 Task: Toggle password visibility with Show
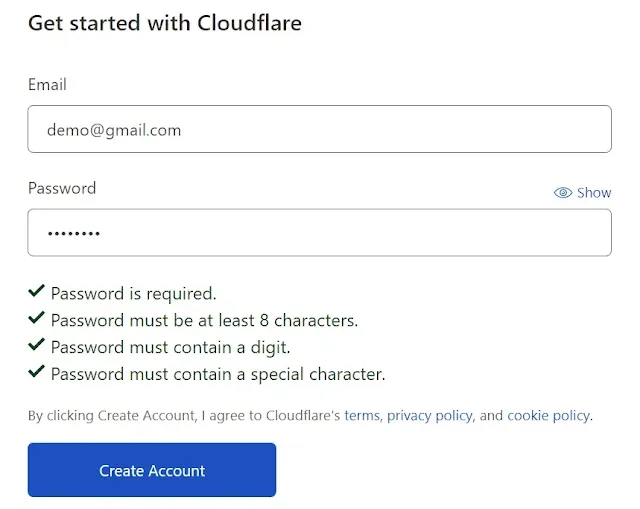[582, 193]
